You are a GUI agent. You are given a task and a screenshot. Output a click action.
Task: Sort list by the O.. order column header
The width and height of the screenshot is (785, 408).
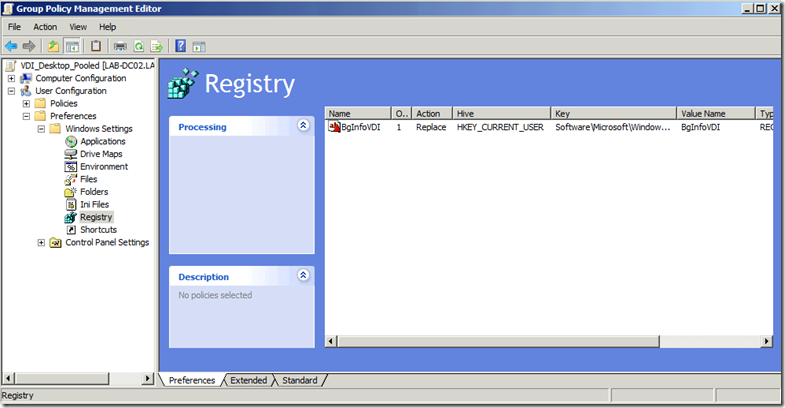402,114
